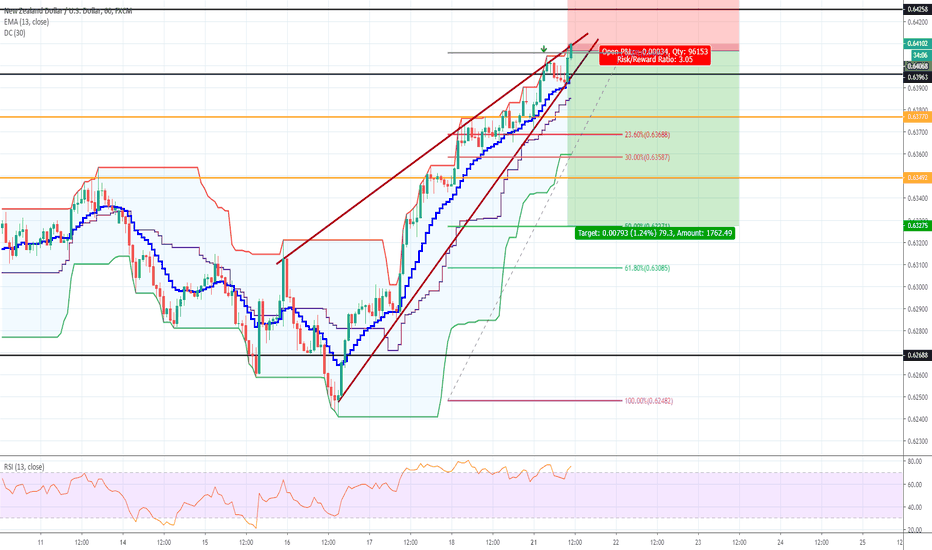Click the RSI 80.00 axis label
Viewport: 932px width, 550px height.
[x=915, y=461]
